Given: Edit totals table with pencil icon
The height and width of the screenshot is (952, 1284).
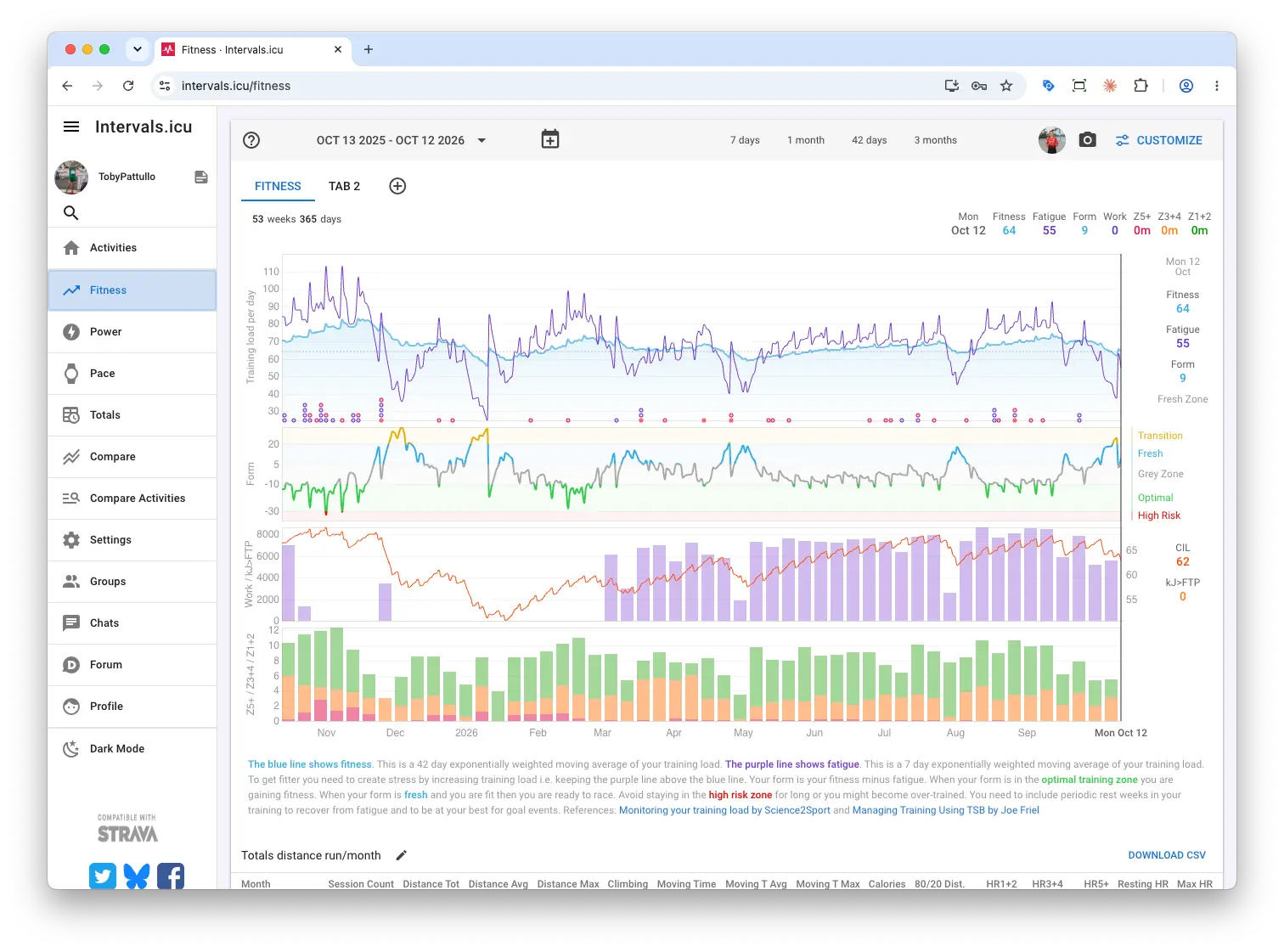Looking at the screenshot, I should pyautogui.click(x=402, y=855).
